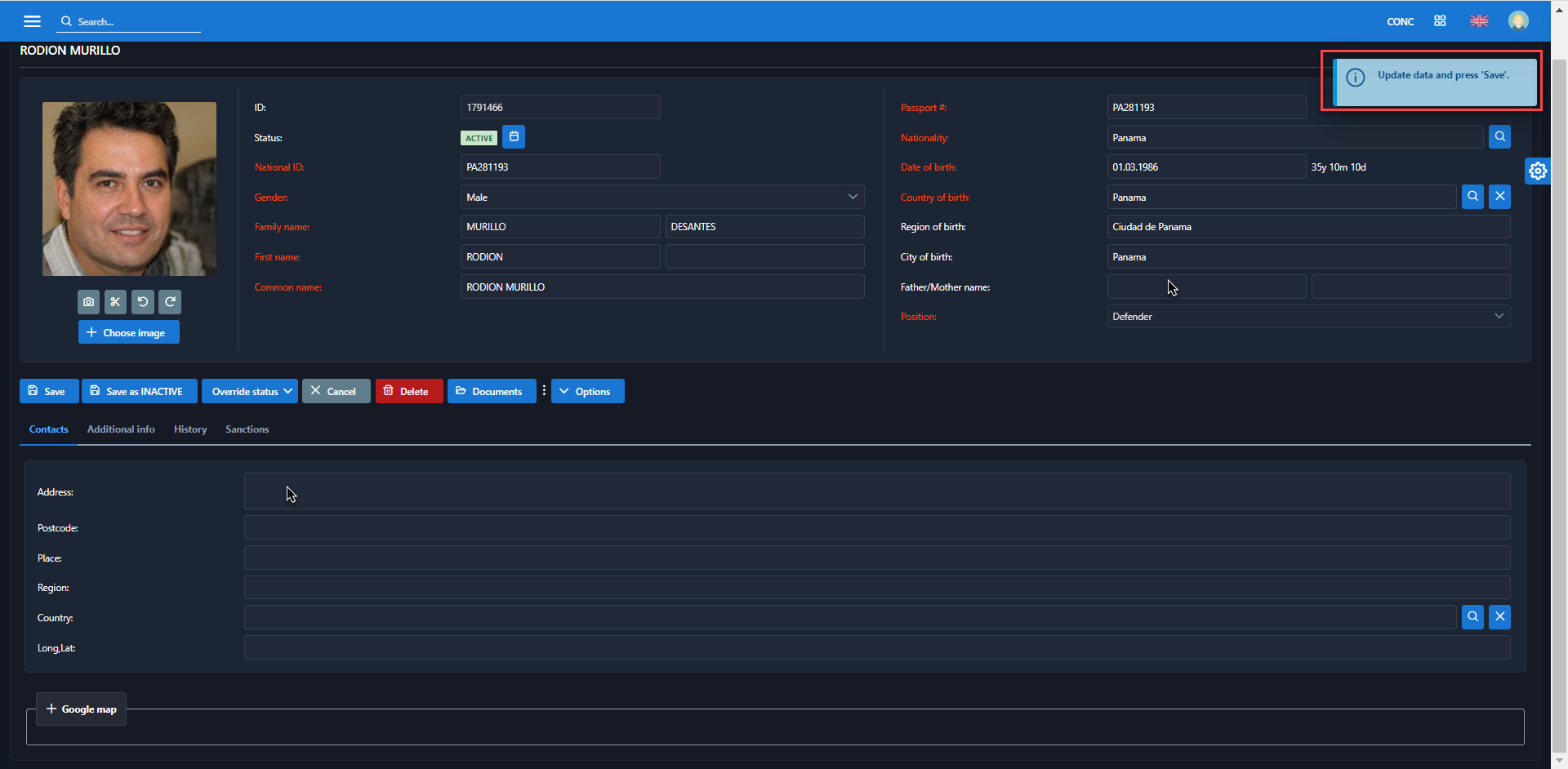Screen dimensions: 1568x769
Task: Click the Save button
Action: click(x=49, y=391)
